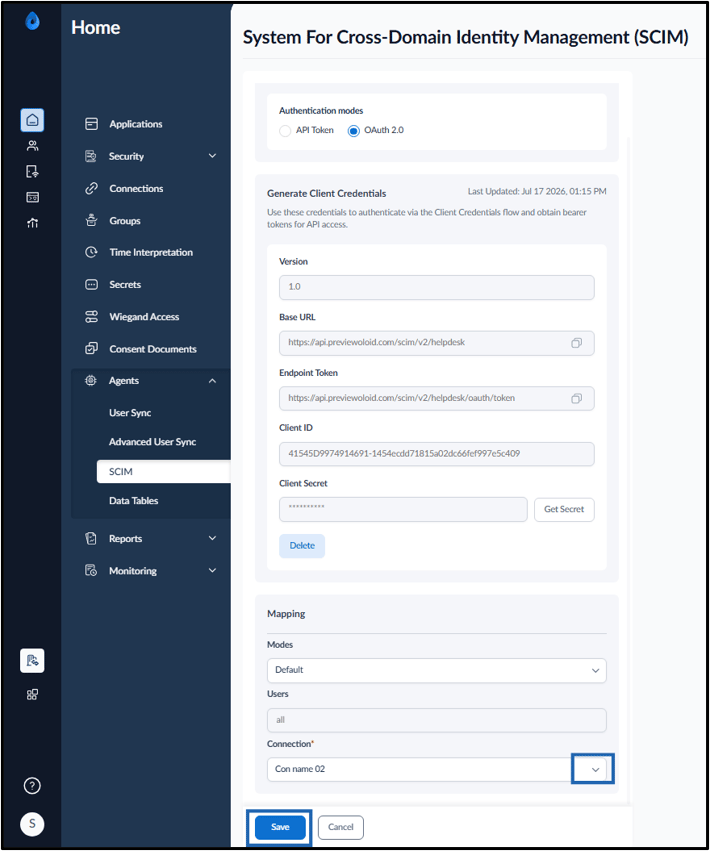Open the apps grid icon in the rail
This screenshot has height=851, width=710.
pyautogui.click(x=33, y=695)
